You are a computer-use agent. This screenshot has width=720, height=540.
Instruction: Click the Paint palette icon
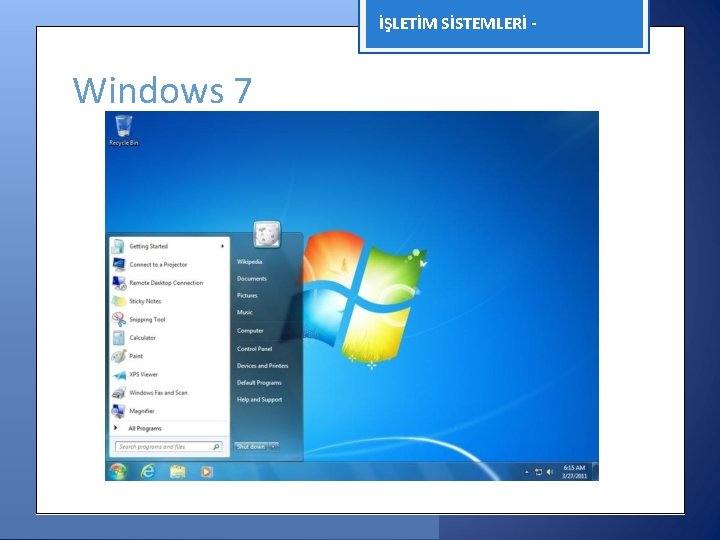coord(118,356)
